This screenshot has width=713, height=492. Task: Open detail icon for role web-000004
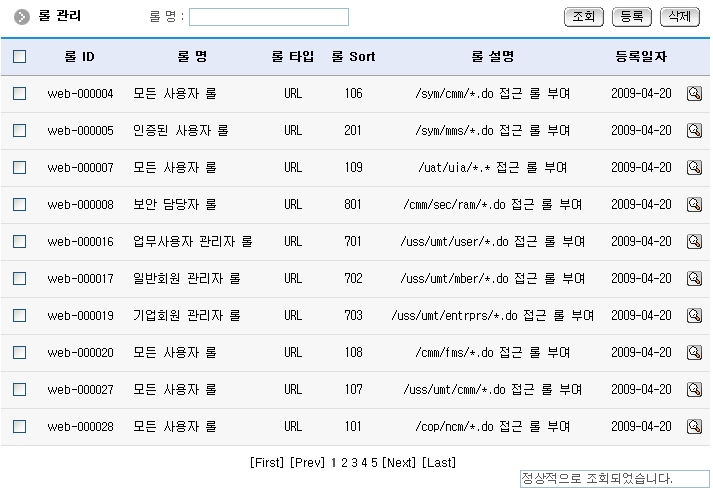694,93
